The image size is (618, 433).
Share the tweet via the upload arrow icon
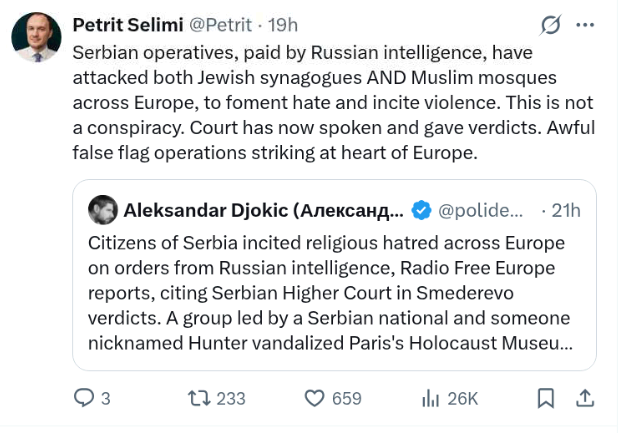coord(585,398)
